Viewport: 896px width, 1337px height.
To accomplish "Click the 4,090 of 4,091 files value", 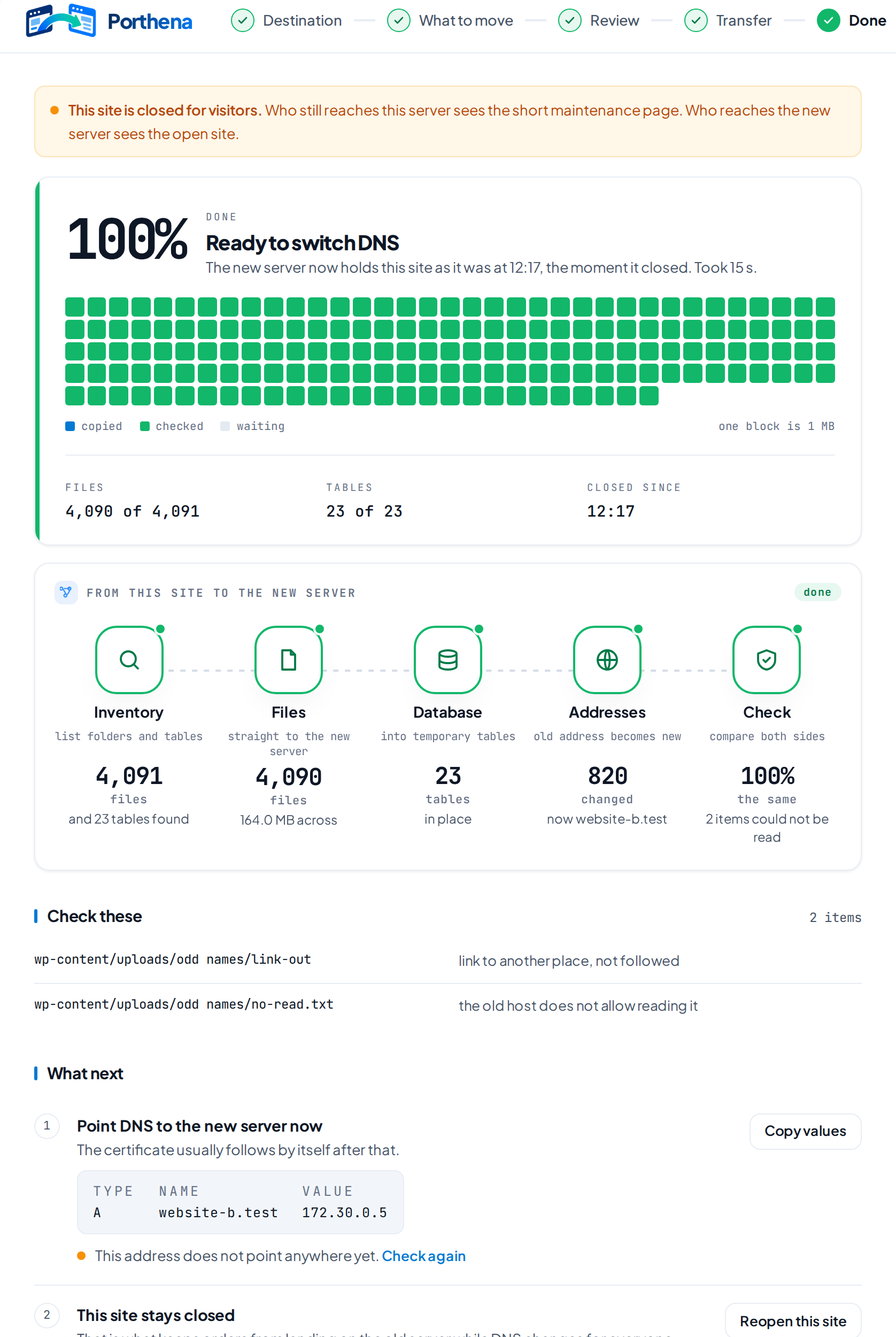I will tap(133, 511).
